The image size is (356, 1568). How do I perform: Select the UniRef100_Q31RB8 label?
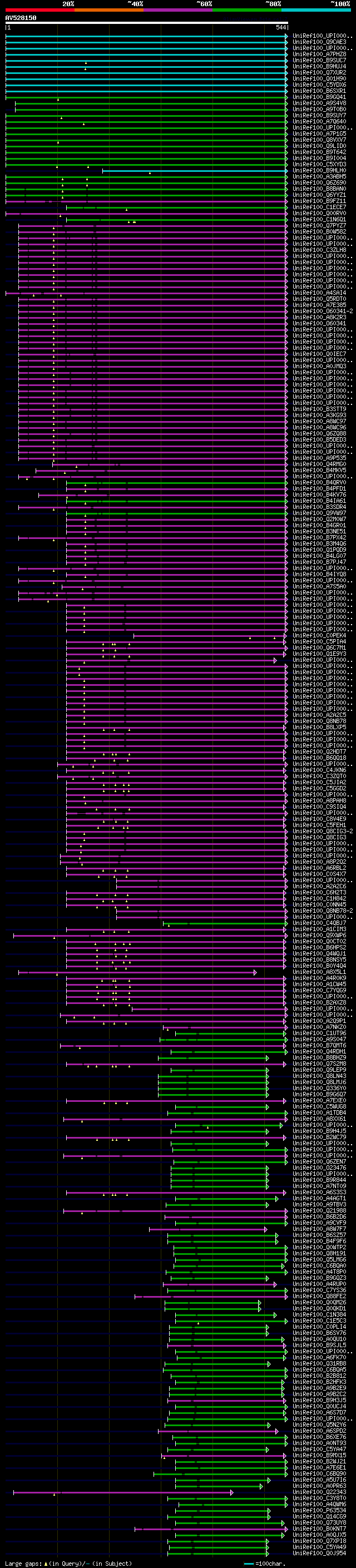pos(319,1363)
